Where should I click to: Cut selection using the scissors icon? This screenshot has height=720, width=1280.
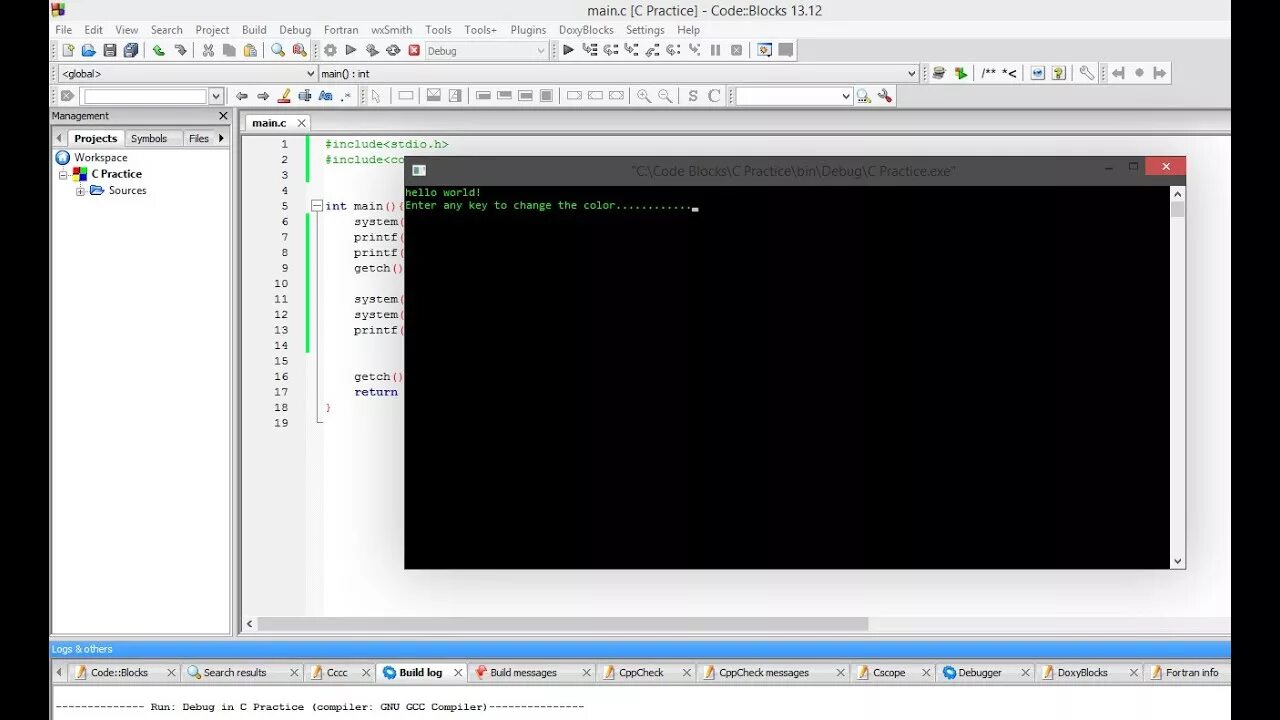[x=208, y=50]
